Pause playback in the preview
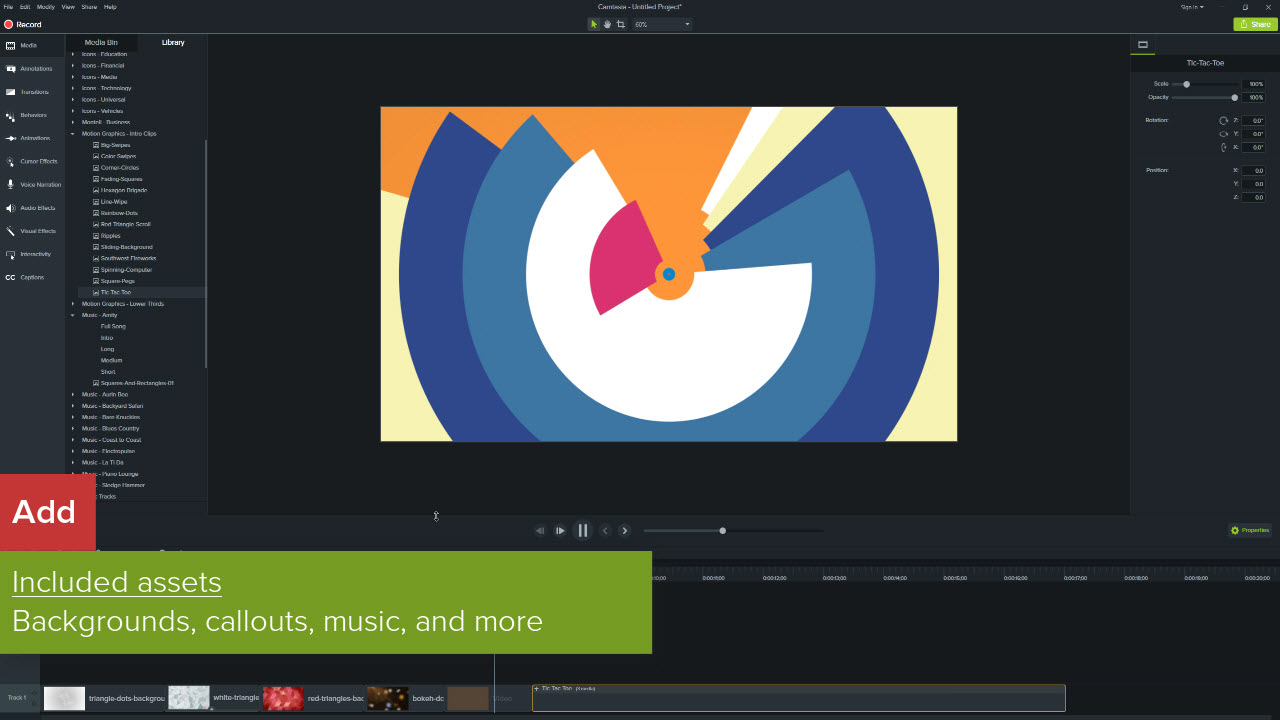Image resolution: width=1280 pixels, height=720 pixels. [x=582, y=530]
